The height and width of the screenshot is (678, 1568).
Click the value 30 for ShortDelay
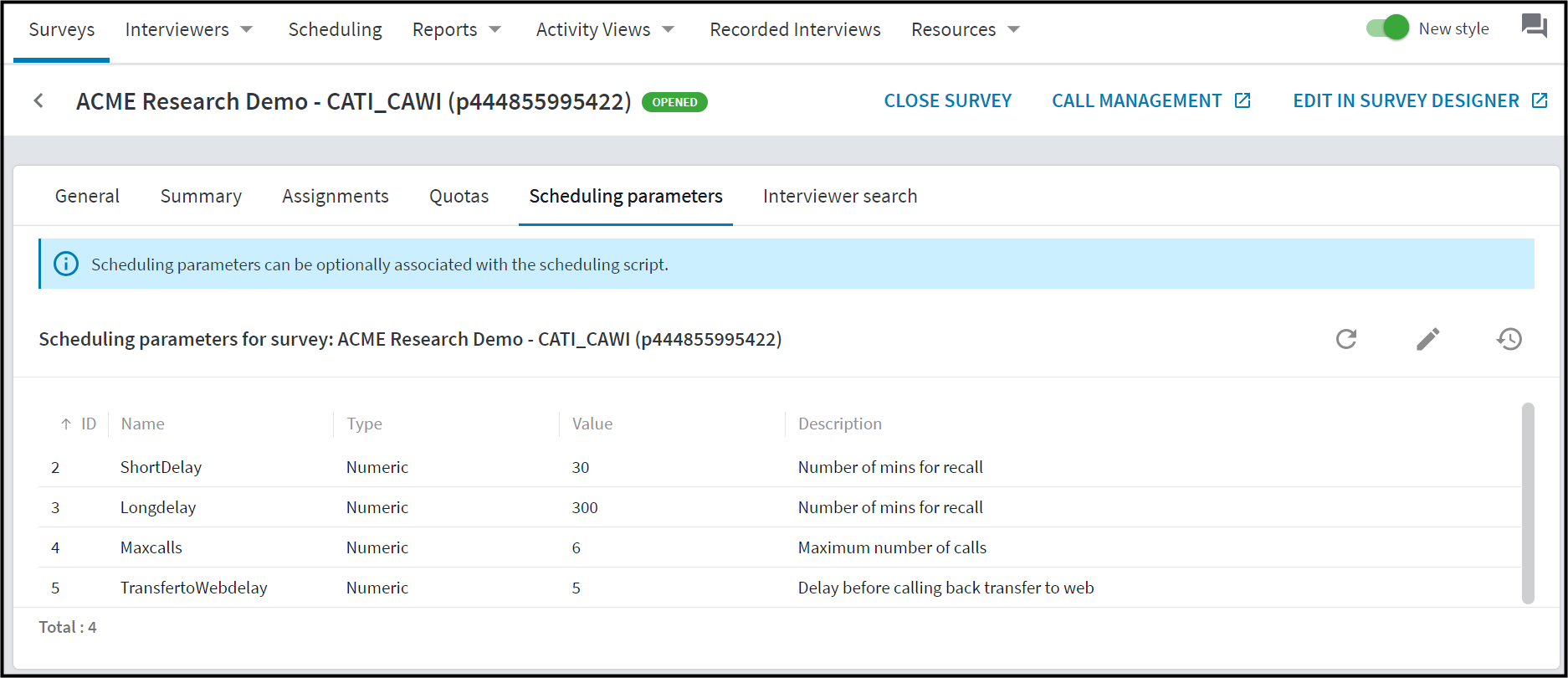click(581, 467)
